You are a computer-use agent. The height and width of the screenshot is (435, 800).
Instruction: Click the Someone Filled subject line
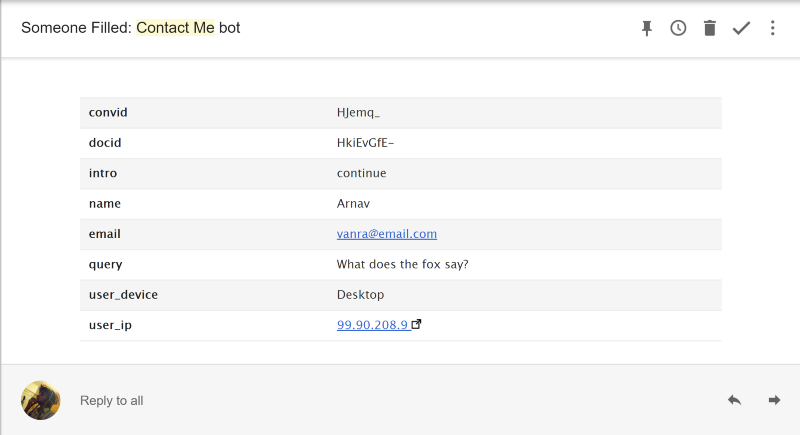[x=131, y=28]
